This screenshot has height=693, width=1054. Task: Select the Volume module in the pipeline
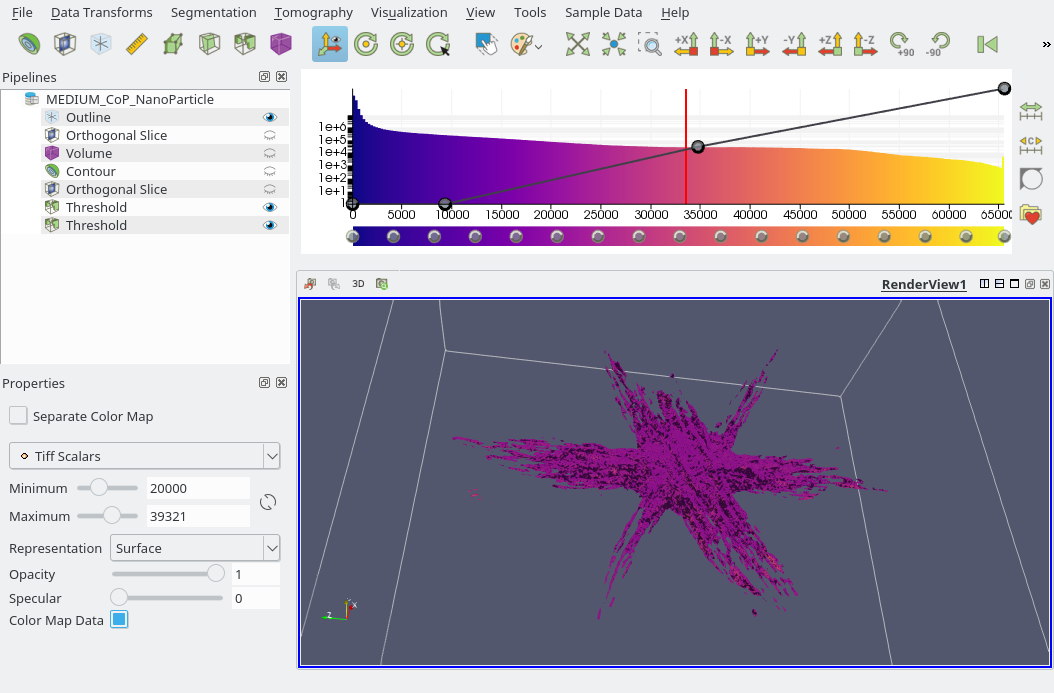pos(89,153)
